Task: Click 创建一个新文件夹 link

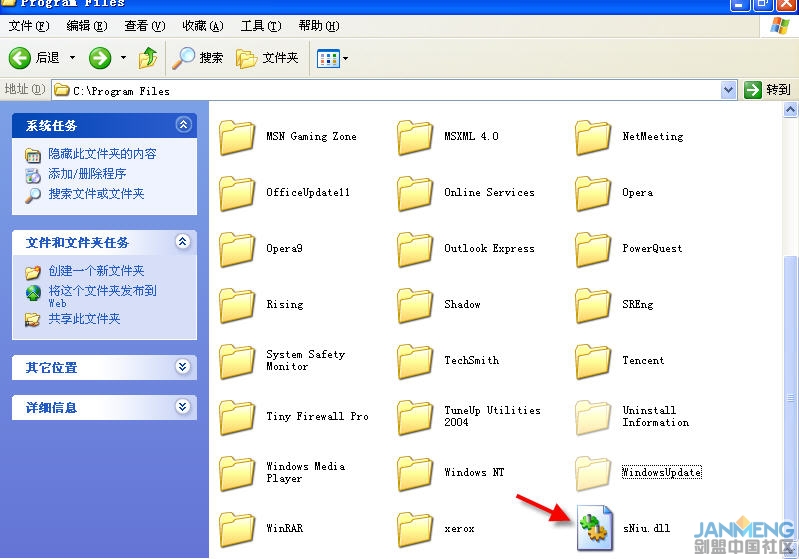Action: tap(96, 271)
